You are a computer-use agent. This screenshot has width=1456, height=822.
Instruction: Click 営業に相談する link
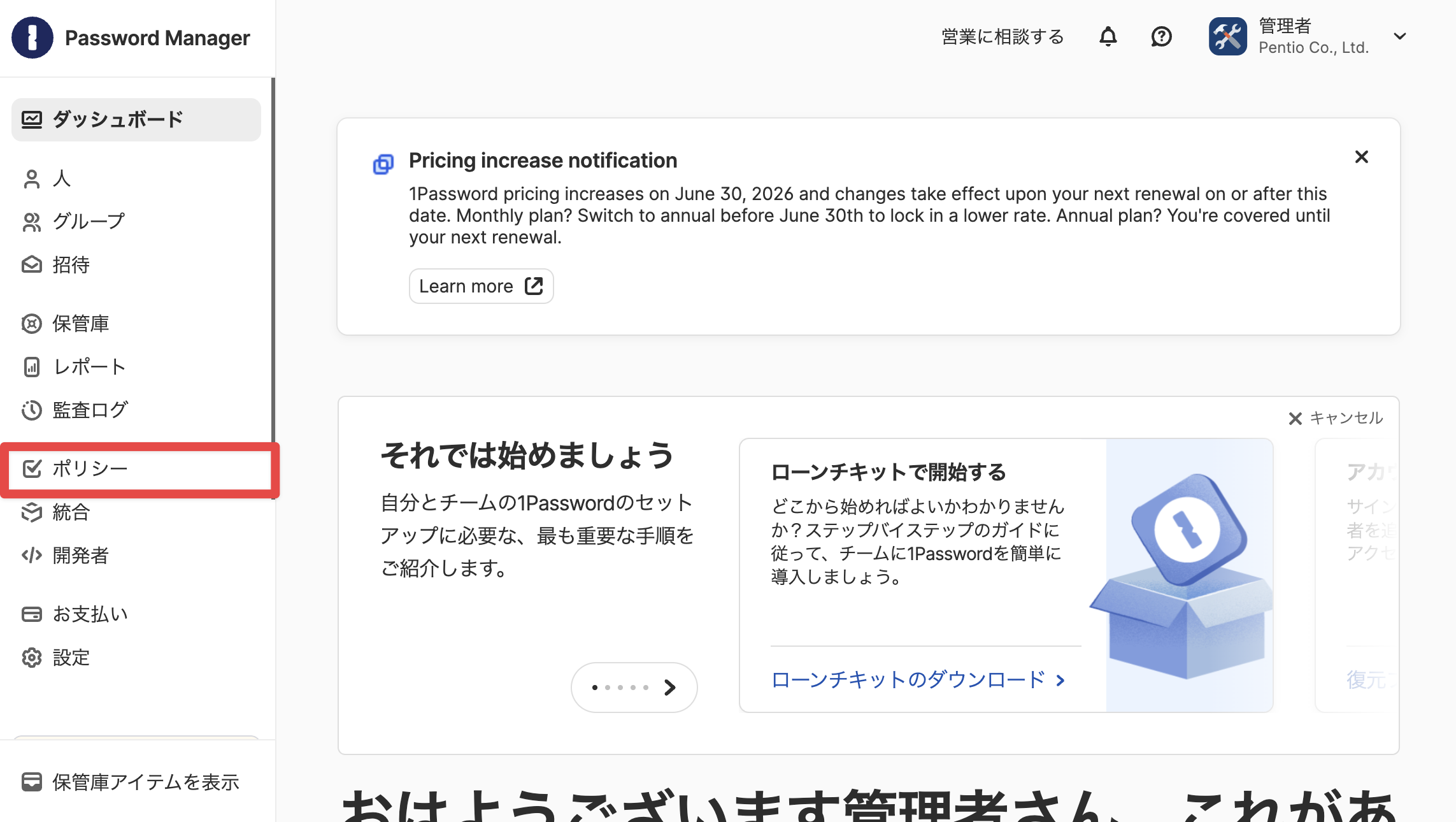pos(1003,36)
